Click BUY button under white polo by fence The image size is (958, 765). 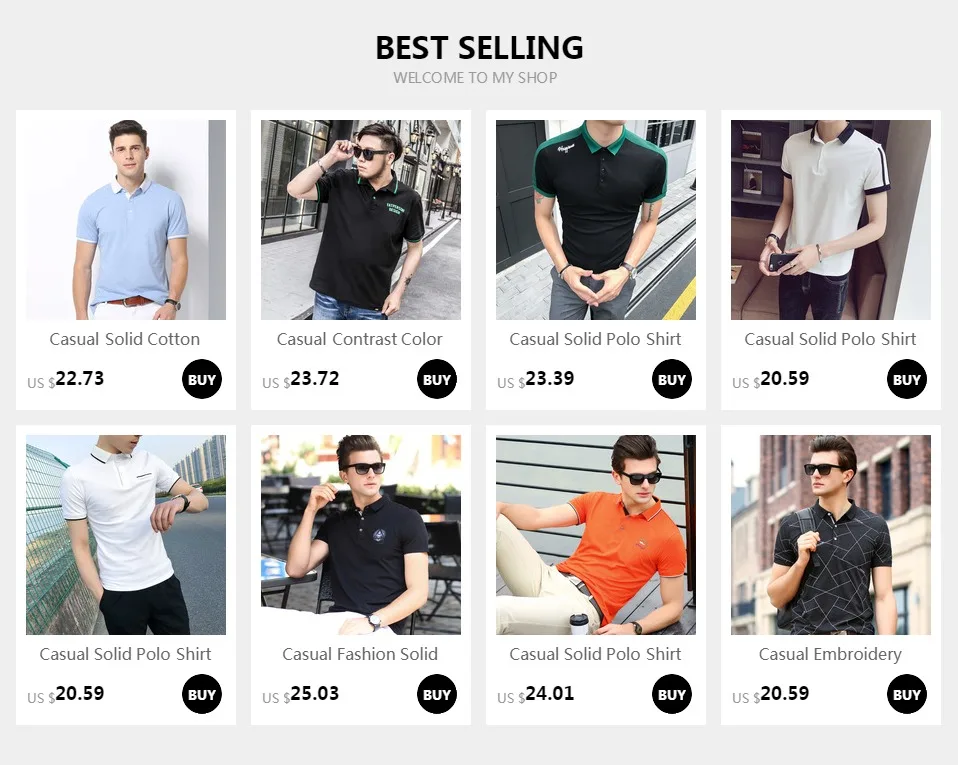(202, 694)
